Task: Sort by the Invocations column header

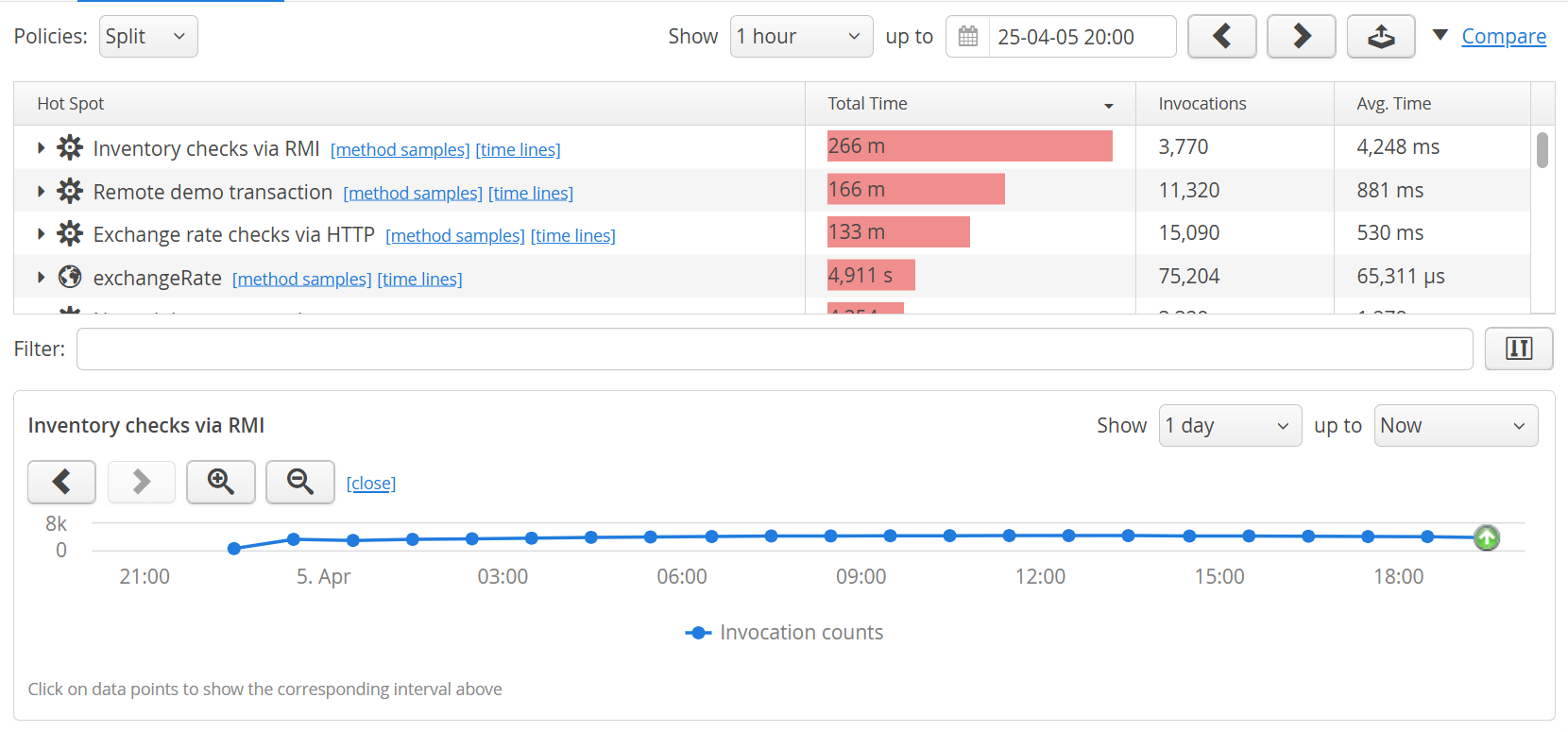Action: 1202,104
